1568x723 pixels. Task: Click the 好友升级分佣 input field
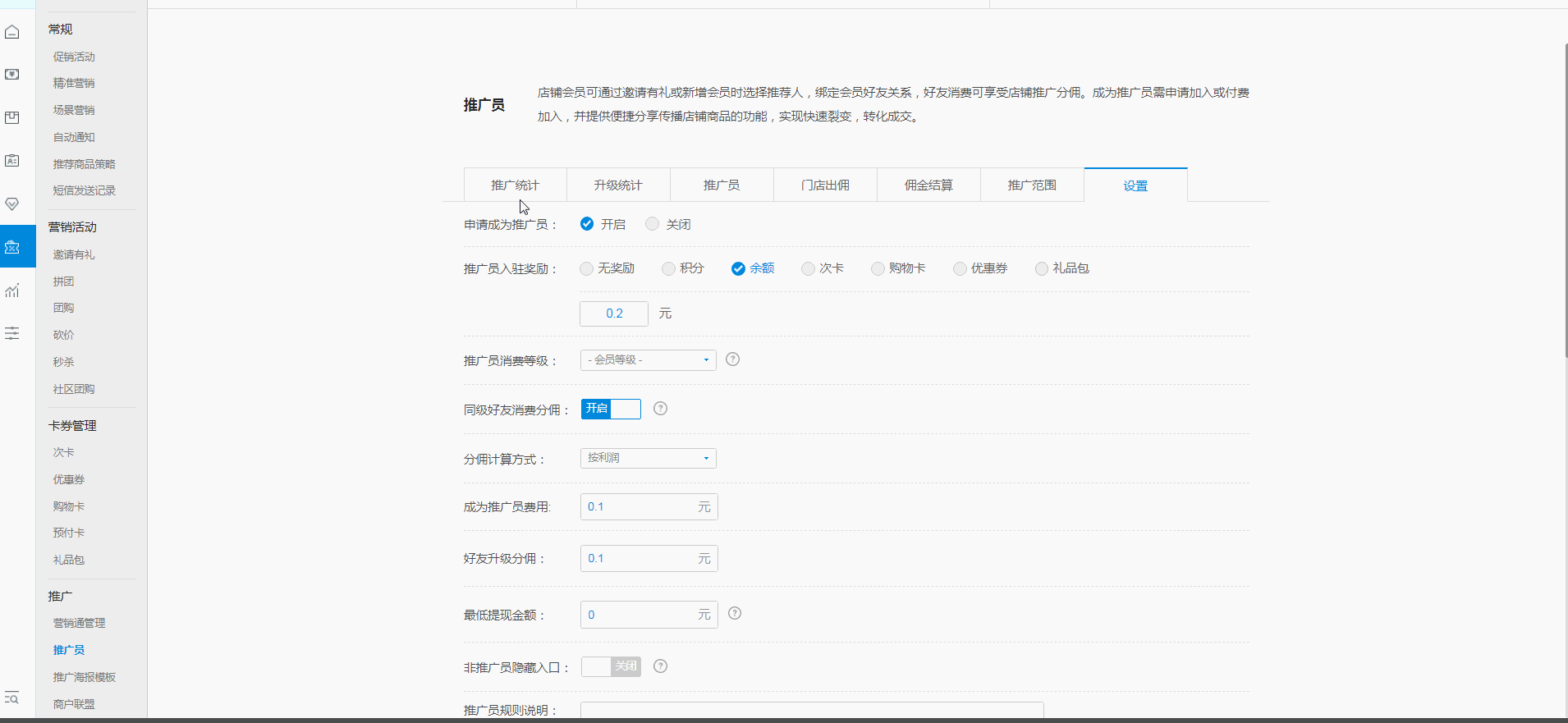(649, 559)
